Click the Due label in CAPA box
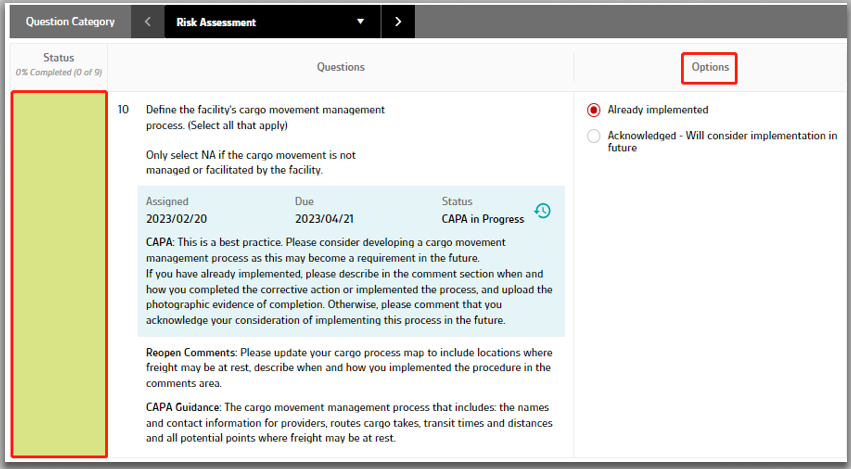Image resolution: width=851 pixels, height=469 pixels. coord(304,201)
